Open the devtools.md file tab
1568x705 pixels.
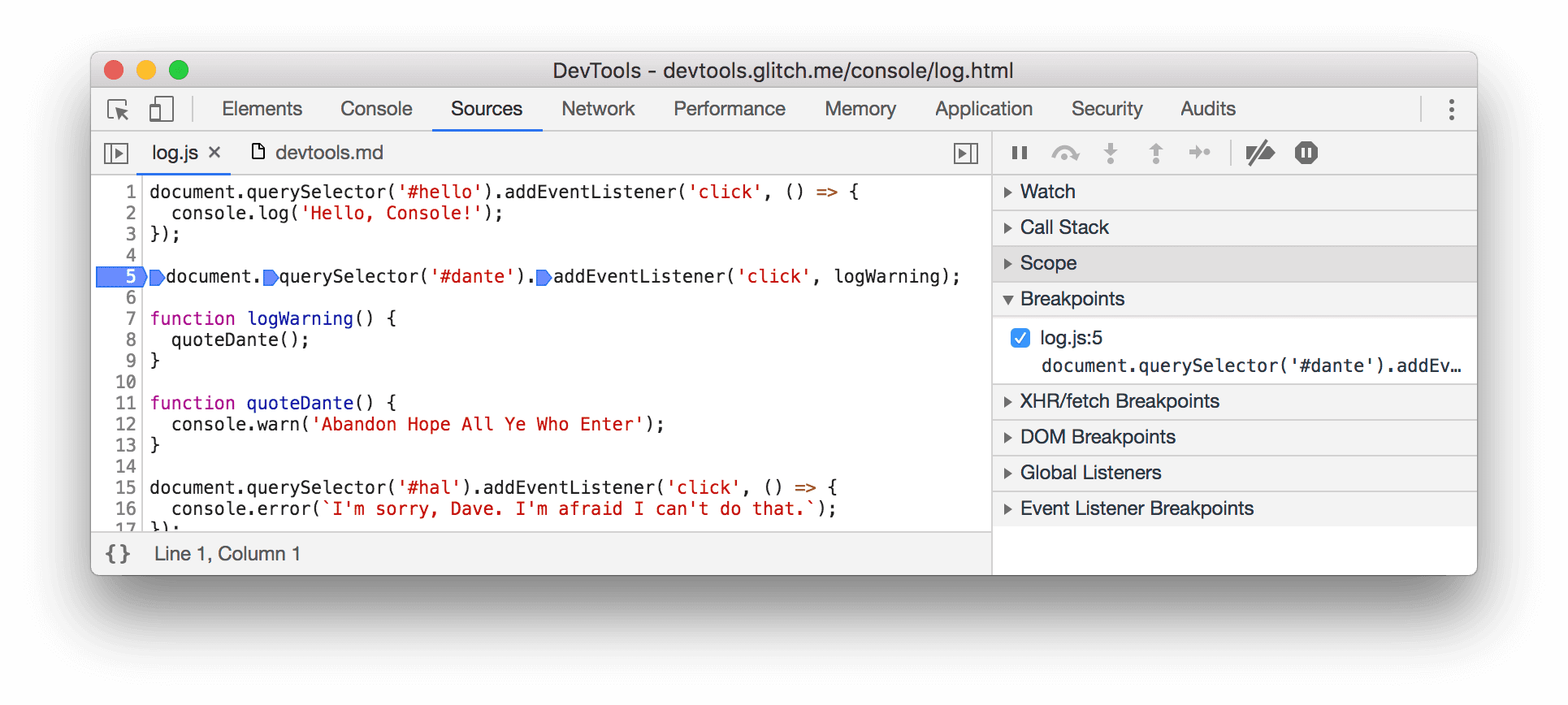[x=327, y=153]
